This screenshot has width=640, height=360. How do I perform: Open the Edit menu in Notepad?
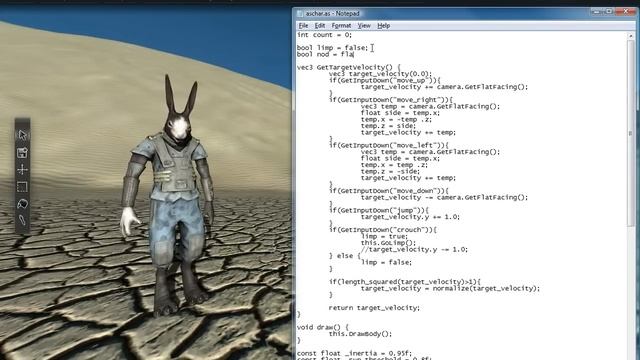(x=320, y=25)
